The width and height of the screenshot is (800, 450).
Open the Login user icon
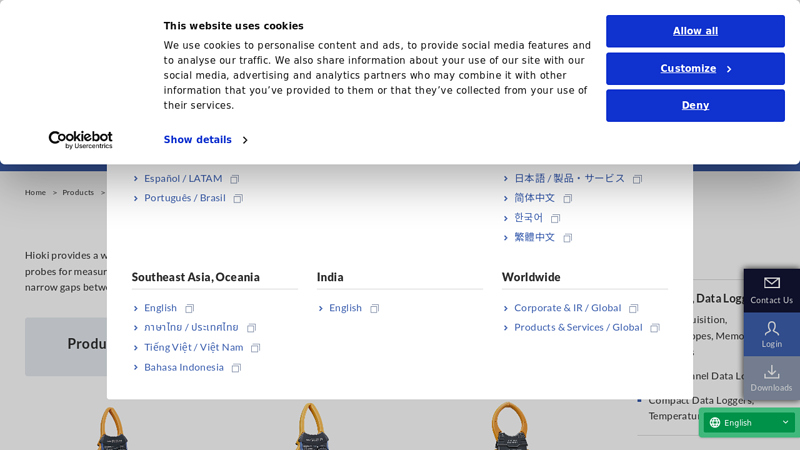[x=771, y=328]
